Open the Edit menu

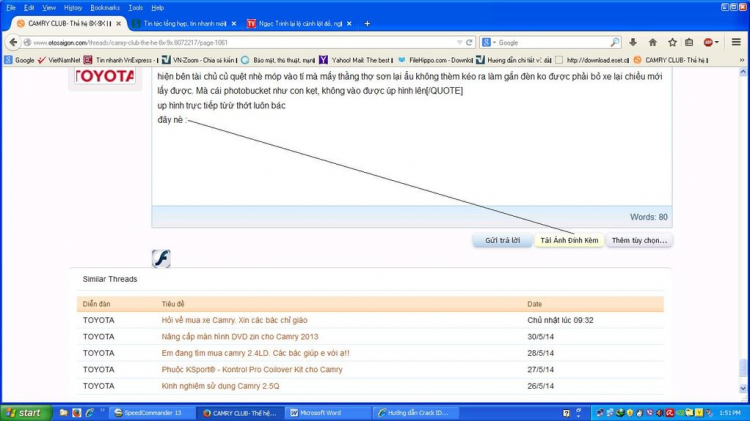(29, 8)
